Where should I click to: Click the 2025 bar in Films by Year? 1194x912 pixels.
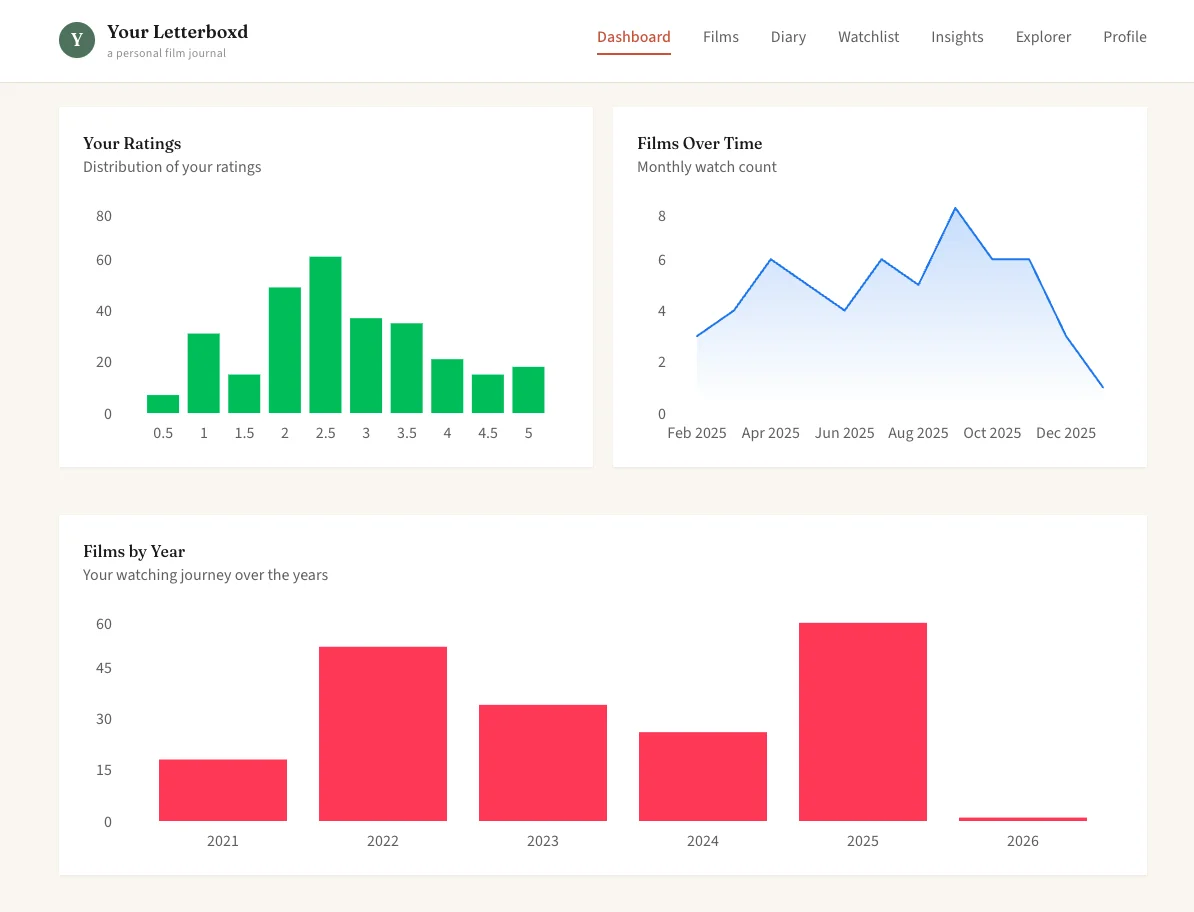pyautogui.click(x=862, y=722)
